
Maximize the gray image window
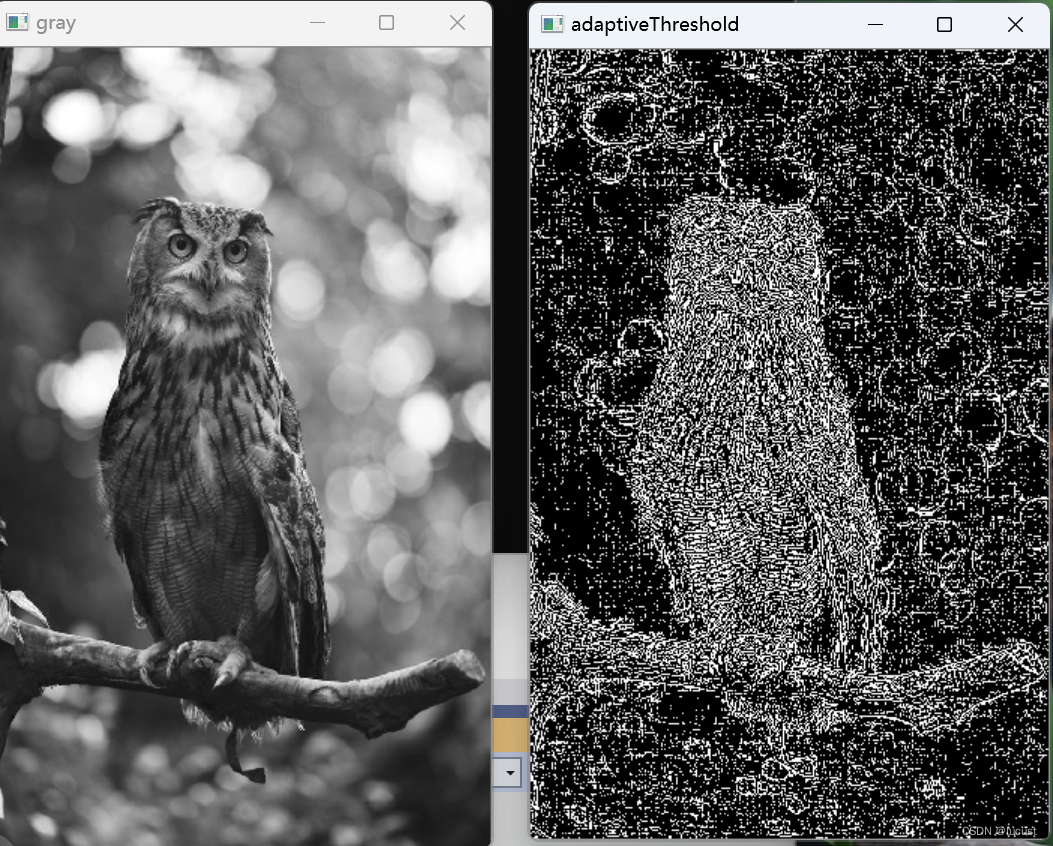point(387,23)
